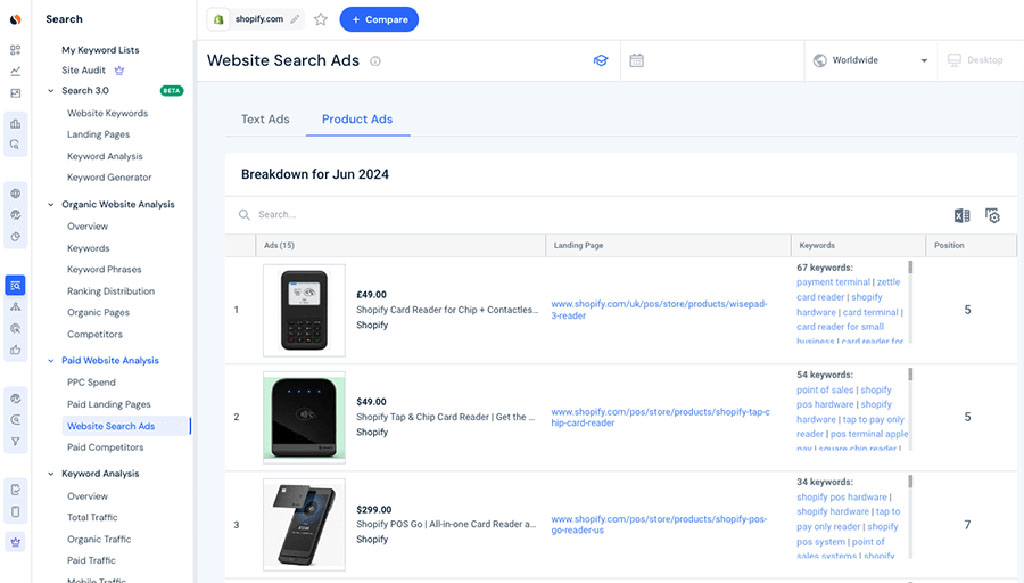Open the magnifier segment-search rail icon
This screenshot has height=583, width=1024.
pyautogui.click(x=15, y=145)
